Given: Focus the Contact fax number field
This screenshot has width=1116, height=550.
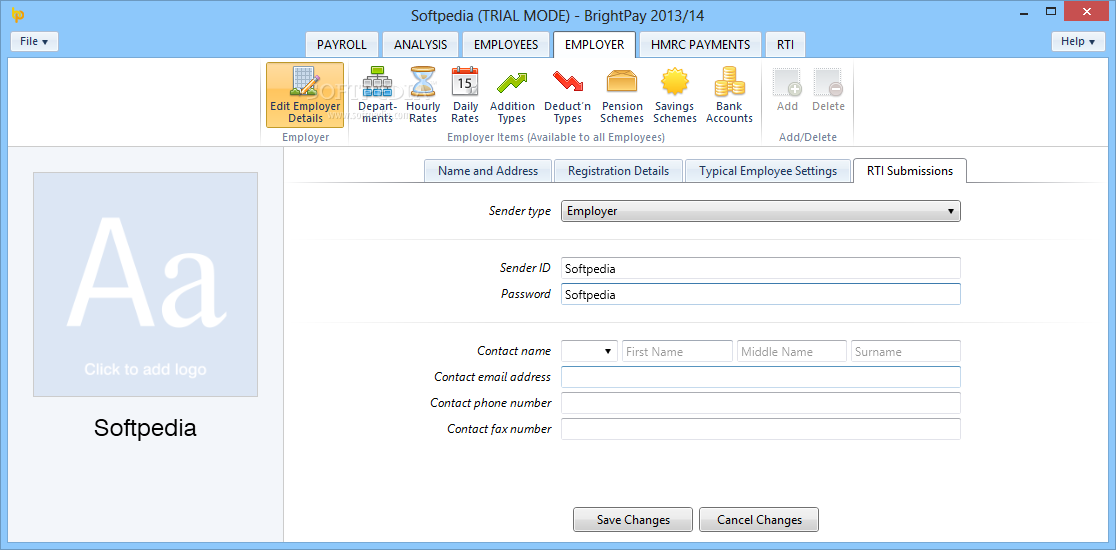Looking at the screenshot, I should pos(760,429).
